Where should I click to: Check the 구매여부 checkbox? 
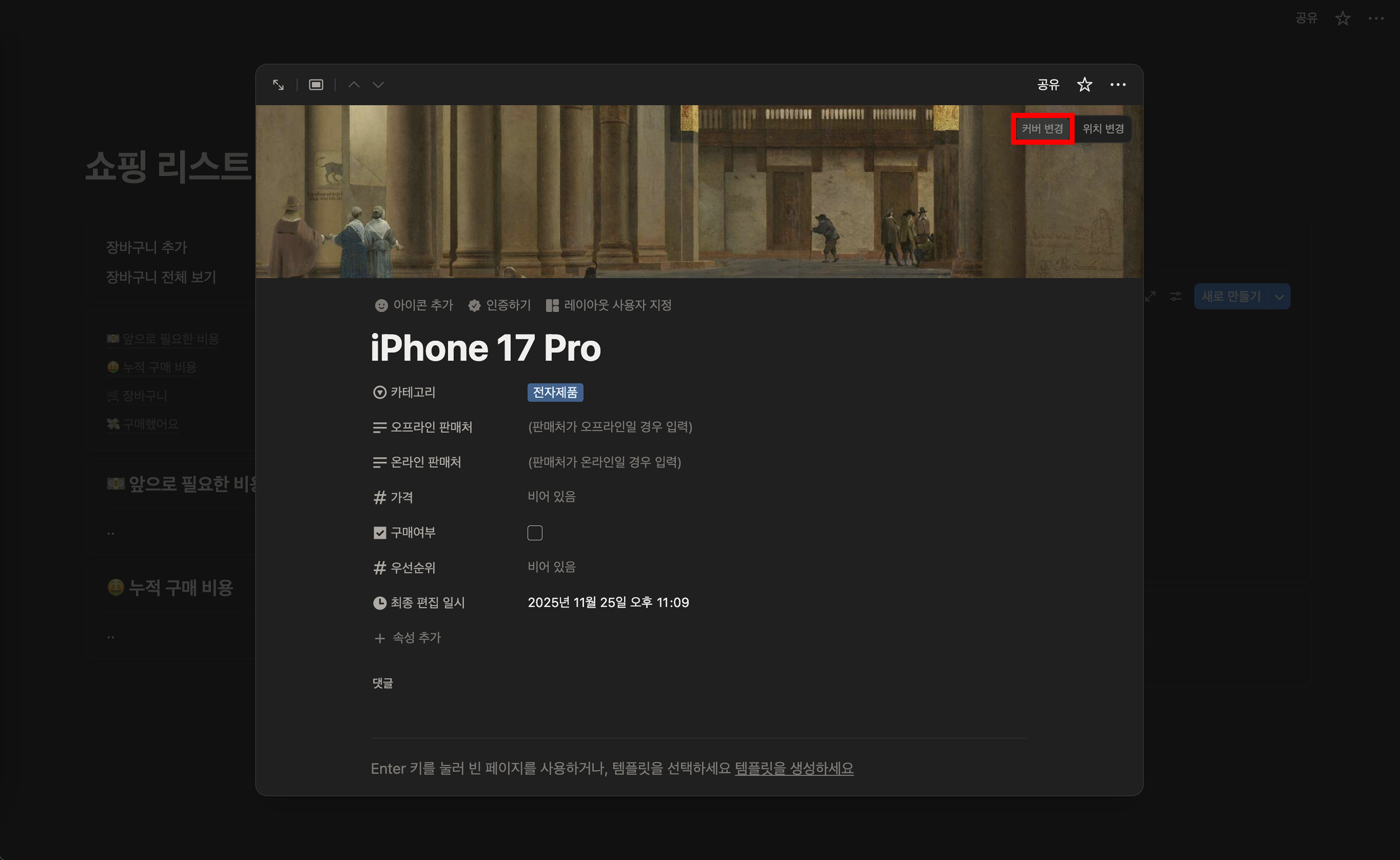tap(535, 533)
